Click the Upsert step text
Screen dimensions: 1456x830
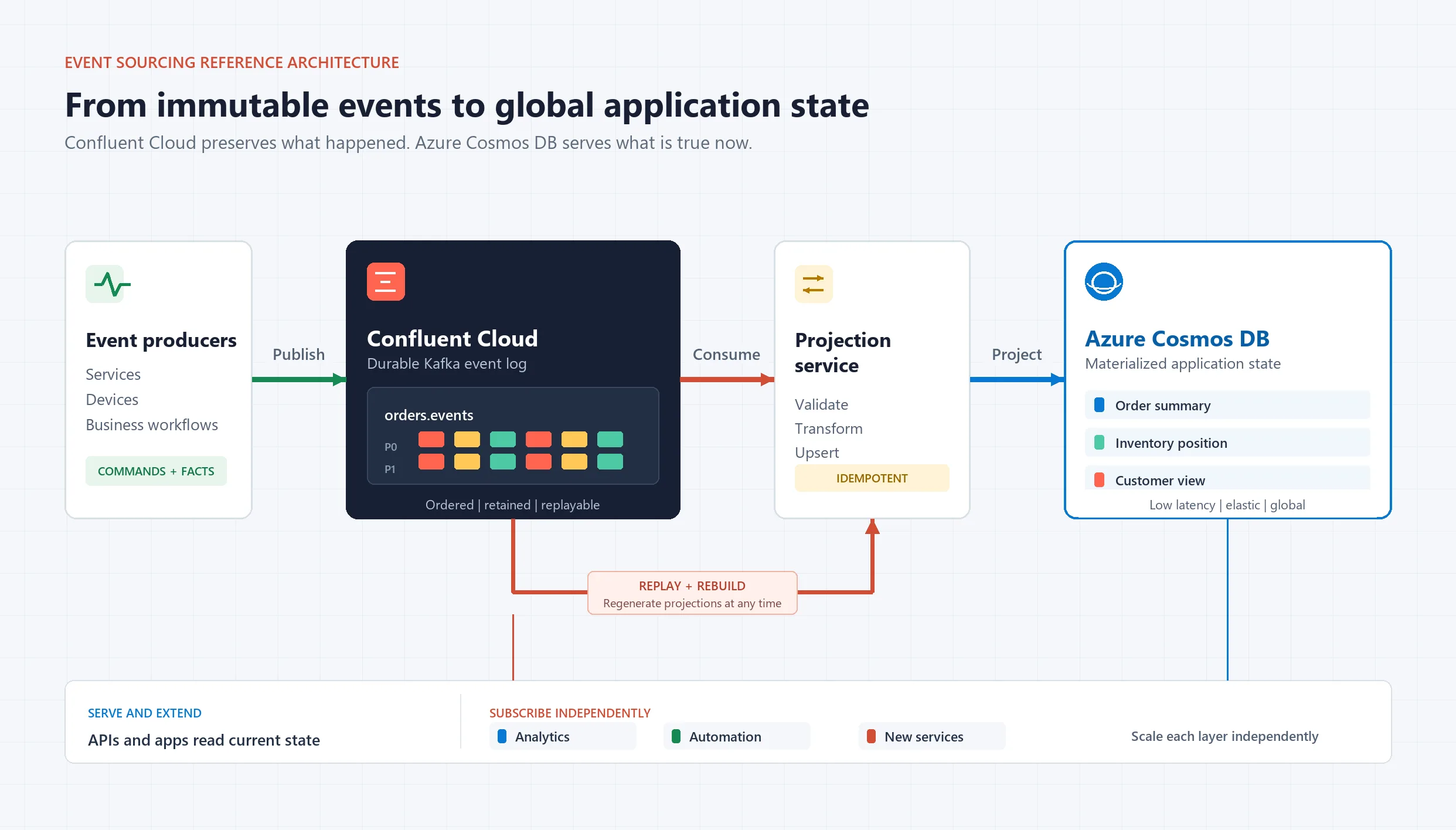point(817,453)
